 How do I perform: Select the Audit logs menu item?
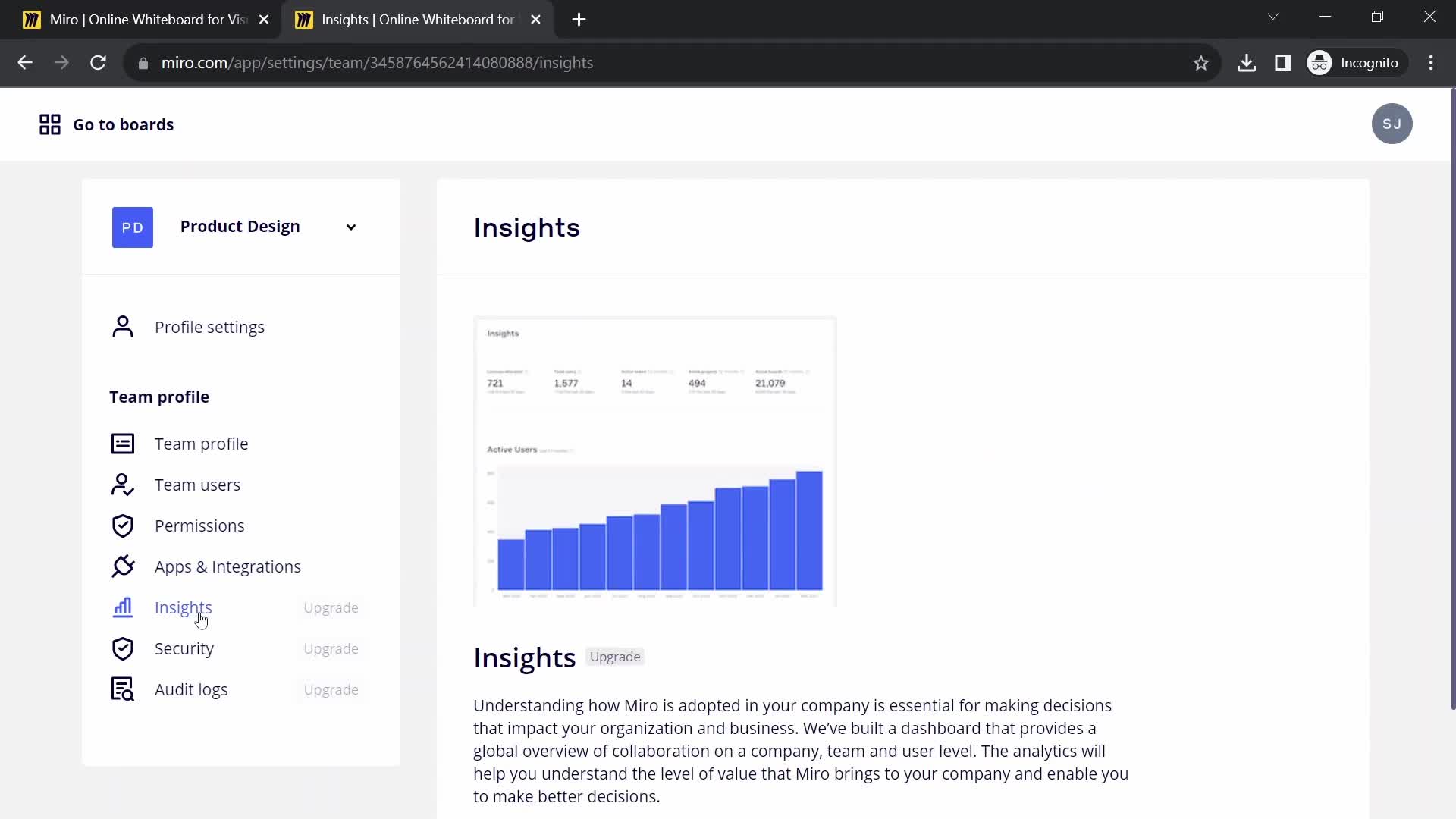coord(191,689)
